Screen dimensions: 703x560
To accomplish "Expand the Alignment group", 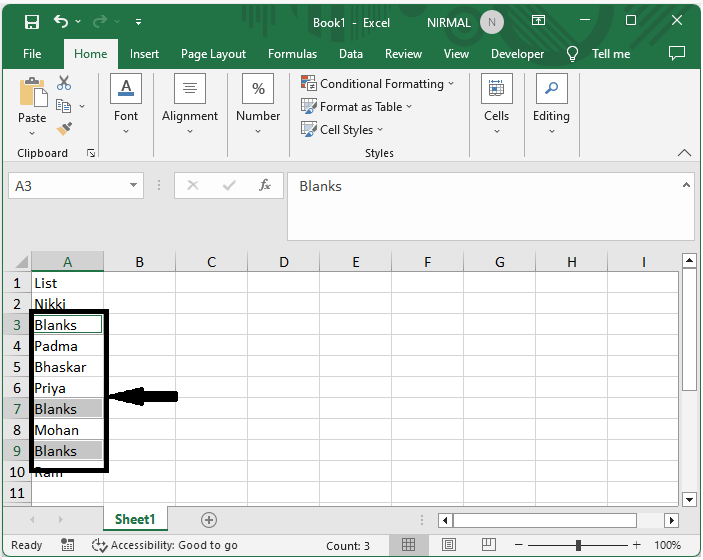I will [190, 104].
